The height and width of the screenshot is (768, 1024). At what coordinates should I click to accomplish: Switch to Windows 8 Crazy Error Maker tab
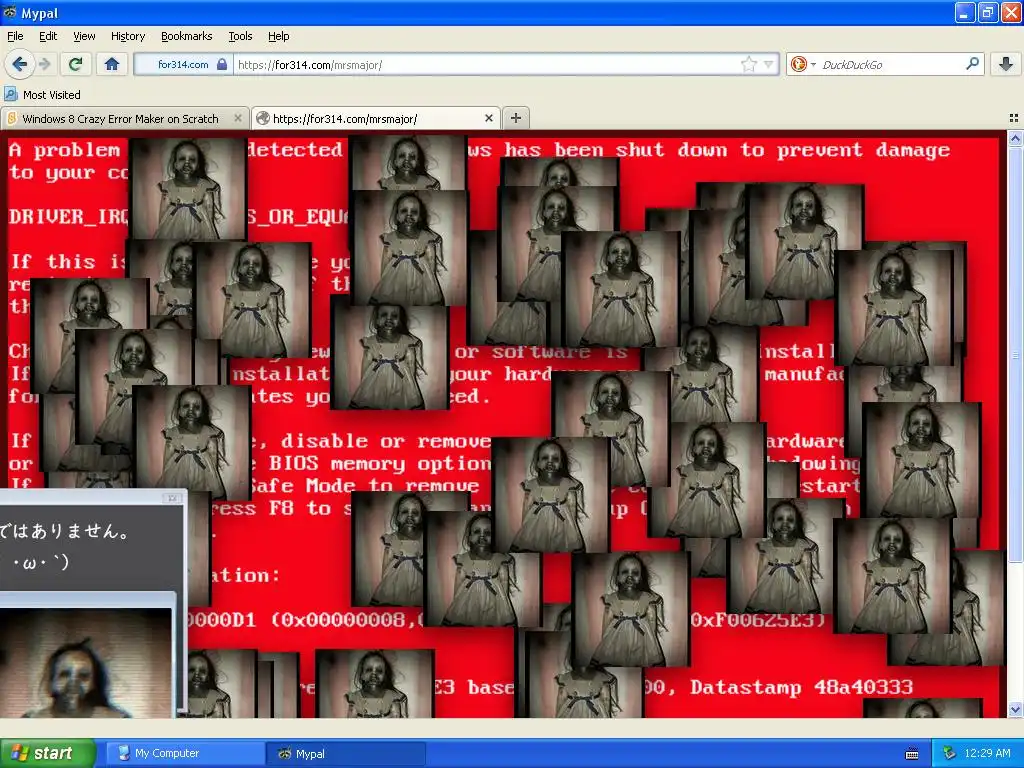point(120,118)
